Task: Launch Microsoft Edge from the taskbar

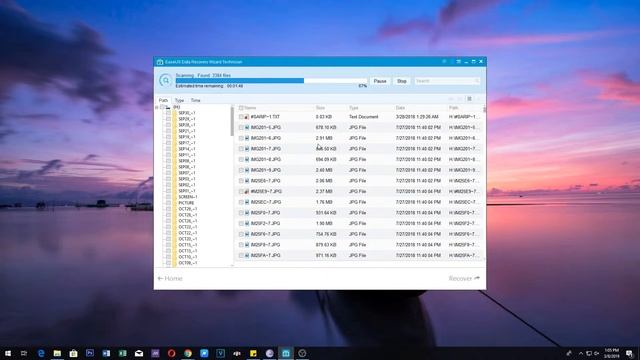Action: [x=41, y=353]
